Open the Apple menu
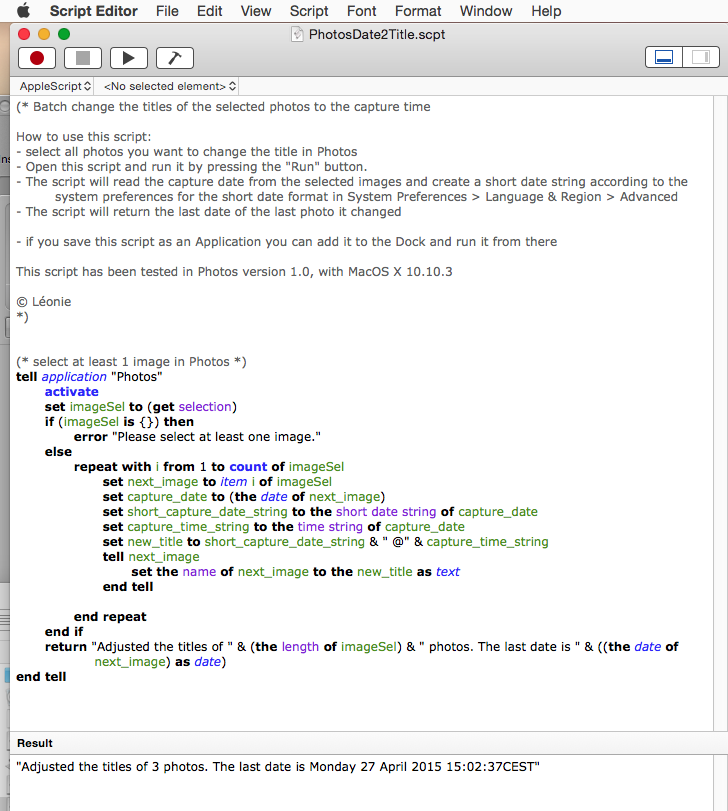This screenshot has width=728, height=811. click(x=23, y=11)
